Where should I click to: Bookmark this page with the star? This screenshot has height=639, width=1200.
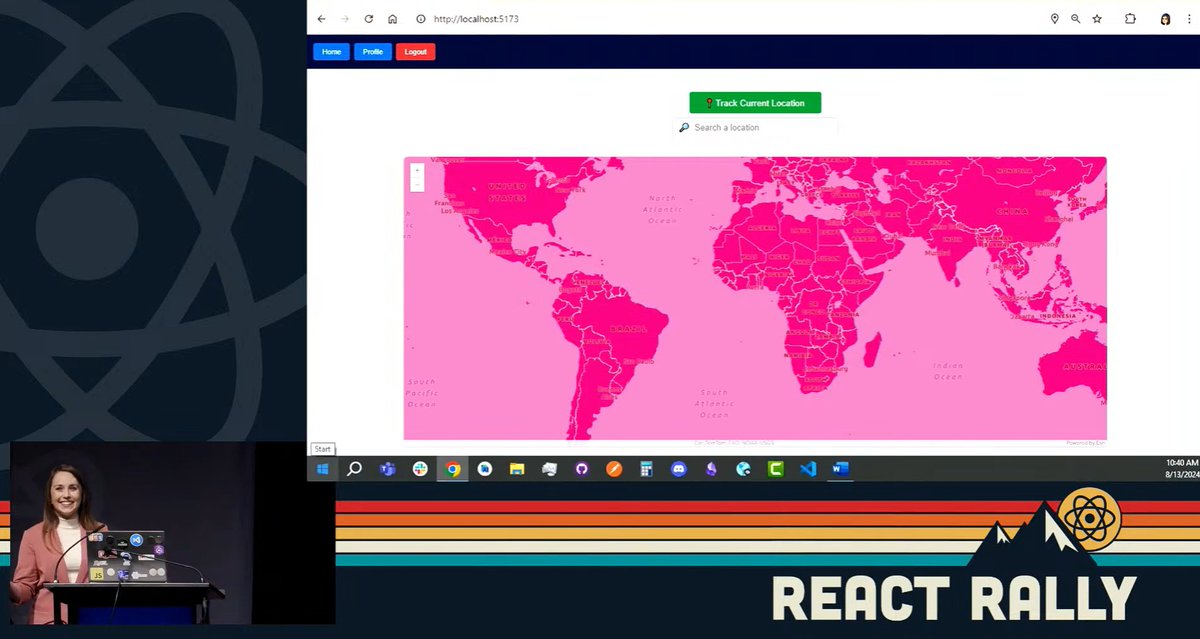click(x=1097, y=19)
